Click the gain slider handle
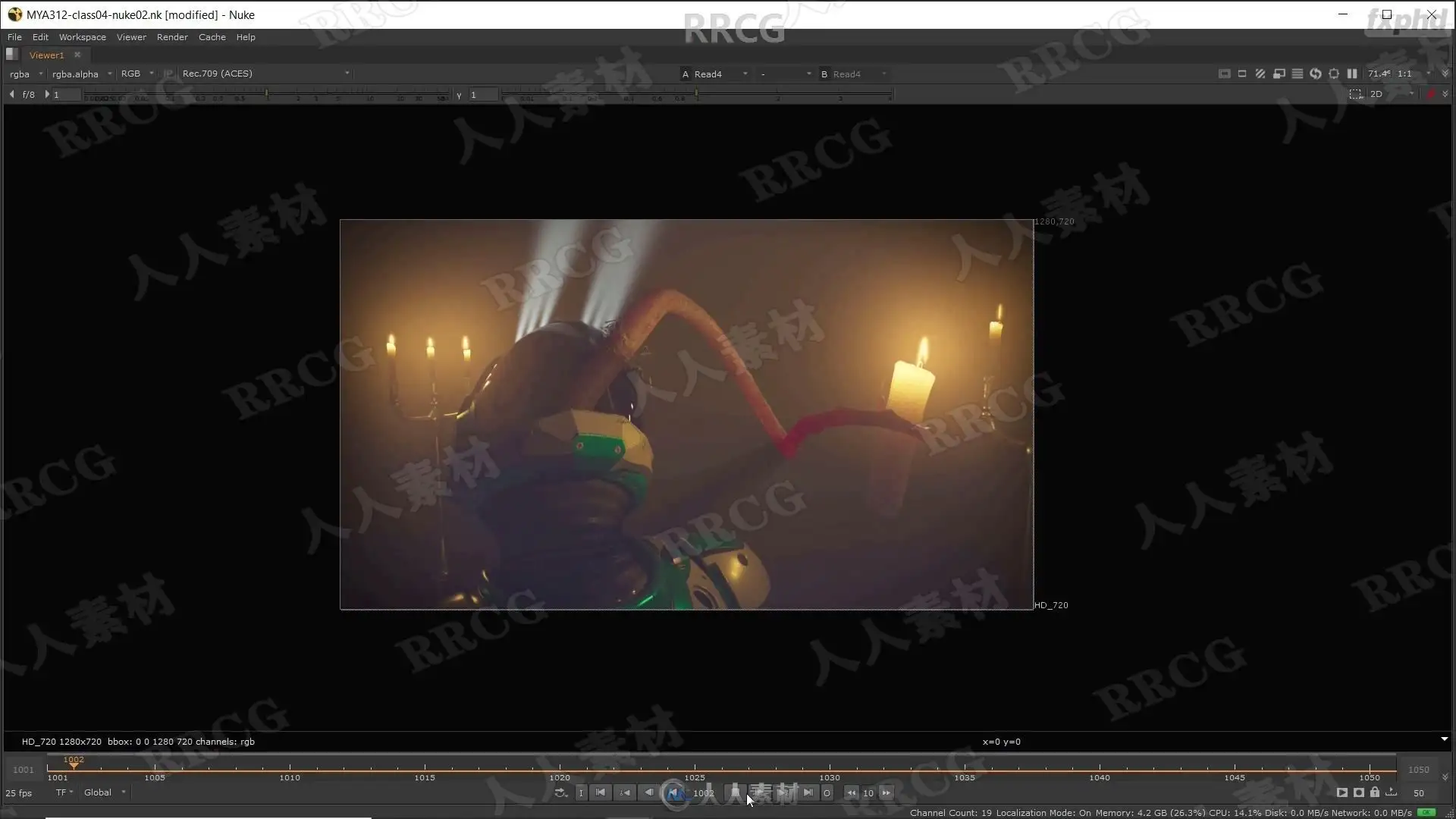The width and height of the screenshot is (1456, 819). 266,93
